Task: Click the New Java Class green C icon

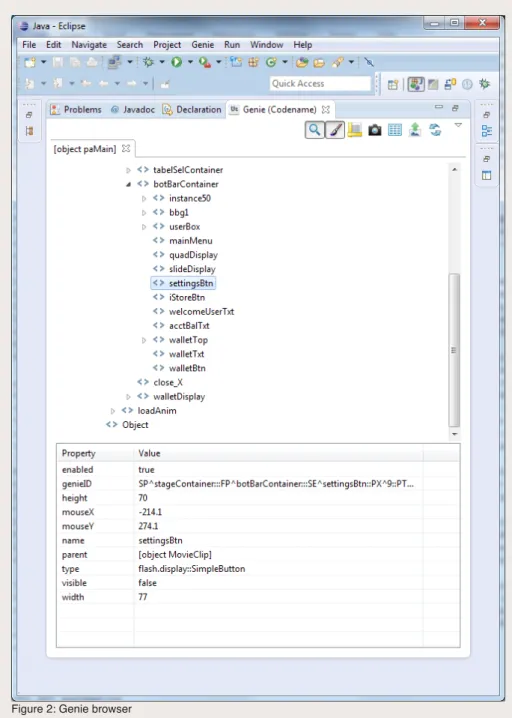Action: (271, 62)
